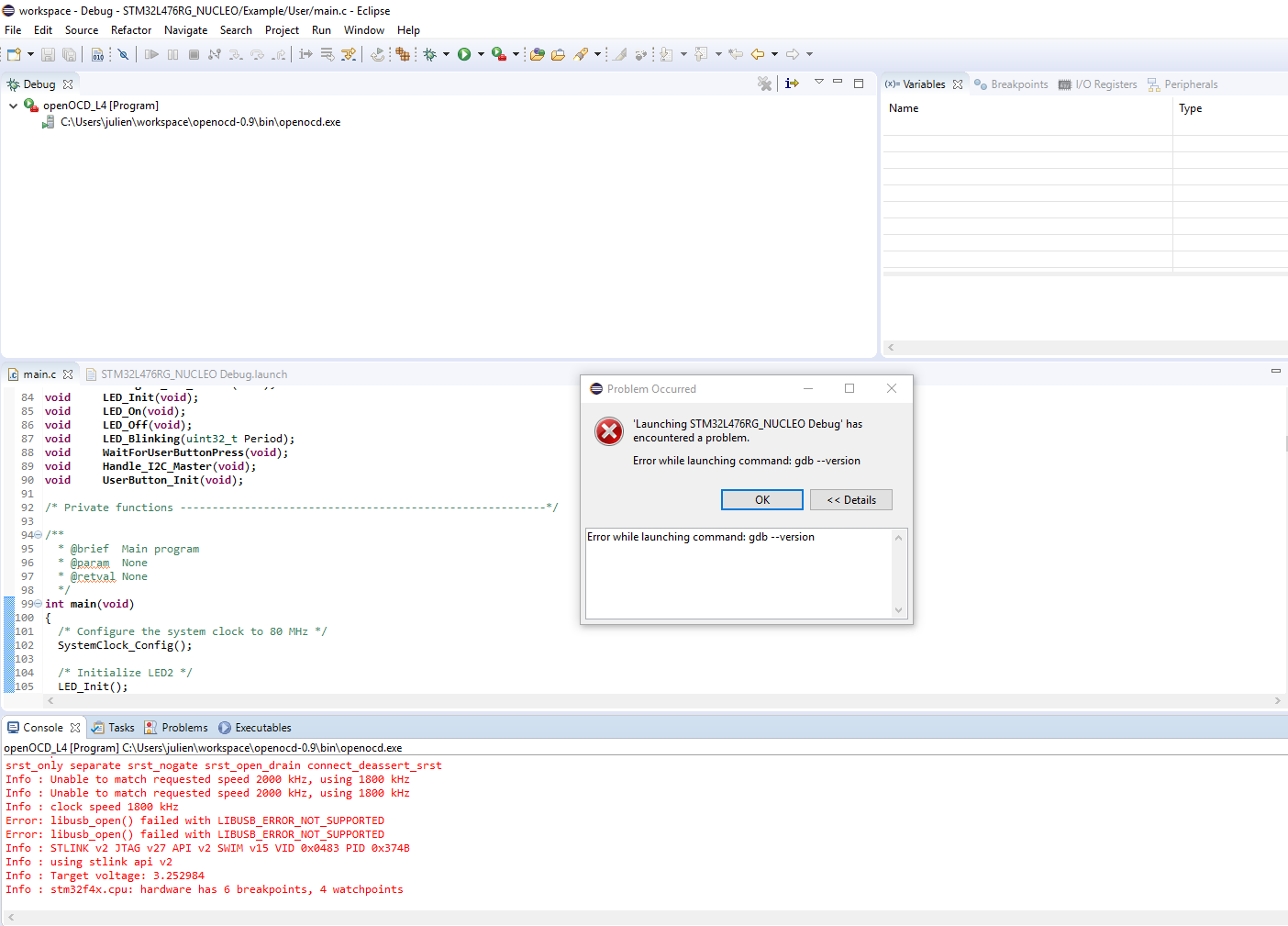The width and height of the screenshot is (1288, 926).
Task: Click the << Details button
Action: tap(851, 500)
